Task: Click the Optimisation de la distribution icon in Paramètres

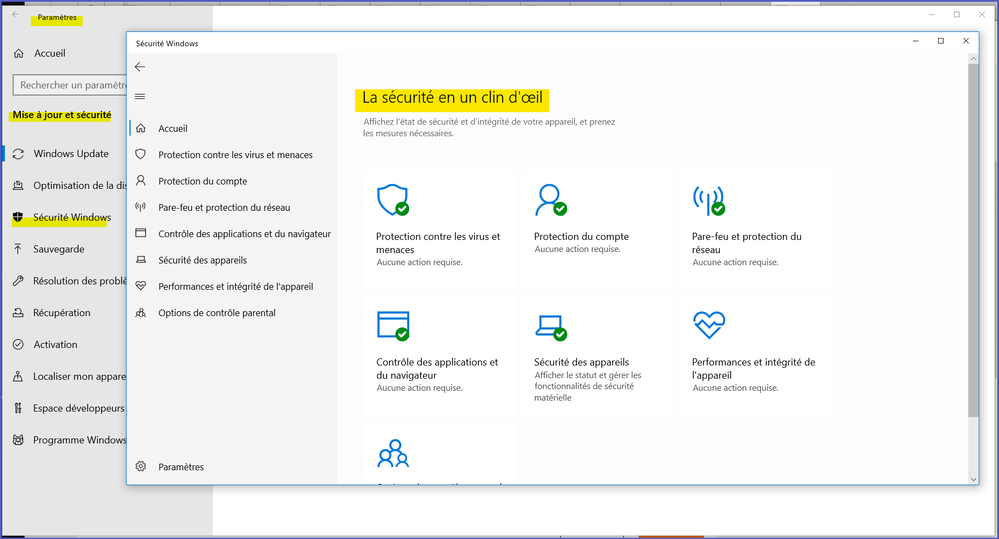Action: coord(18,185)
